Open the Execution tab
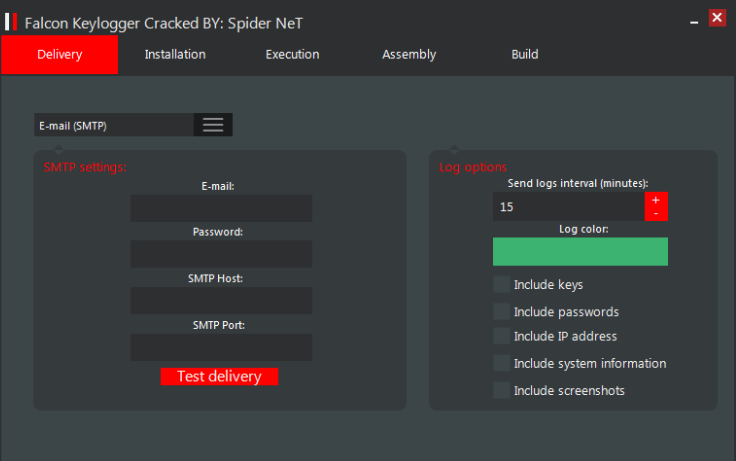 pos(292,55)
